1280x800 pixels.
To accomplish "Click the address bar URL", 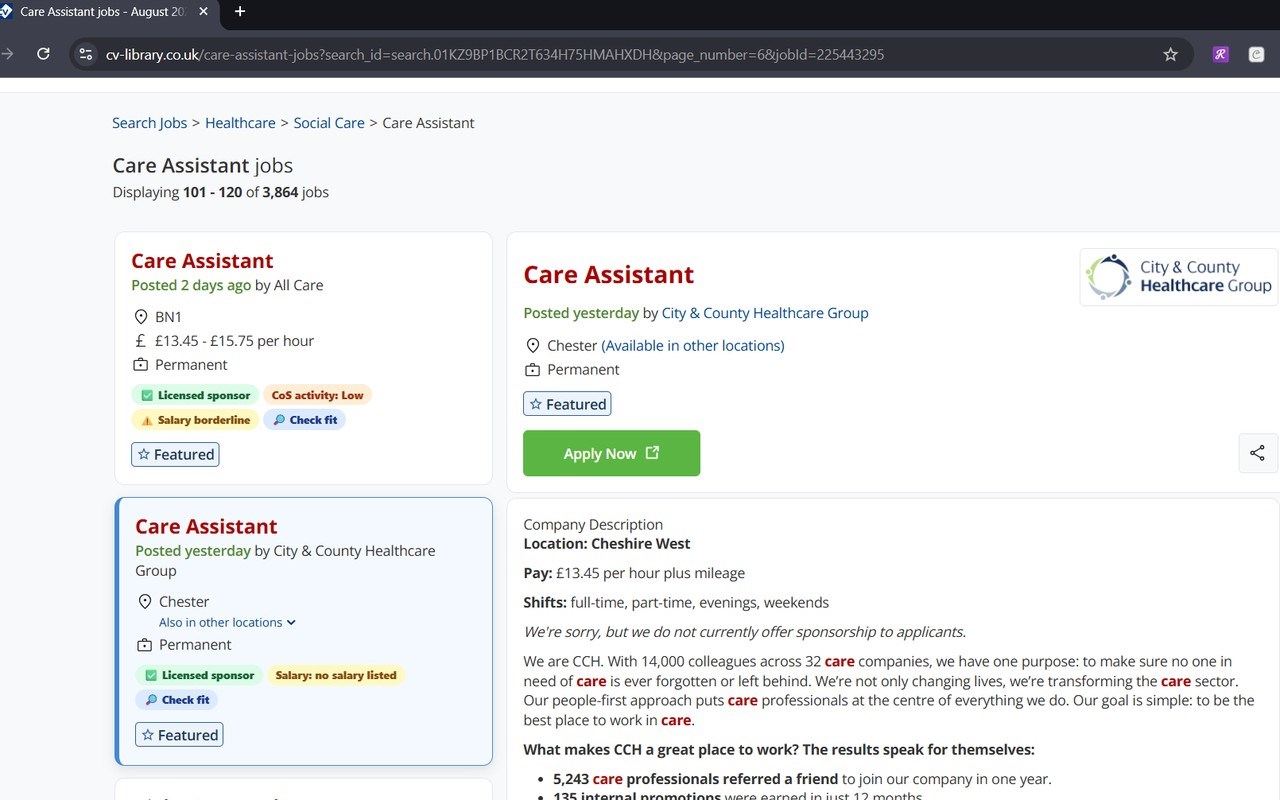I will click(x=495, y=54).
